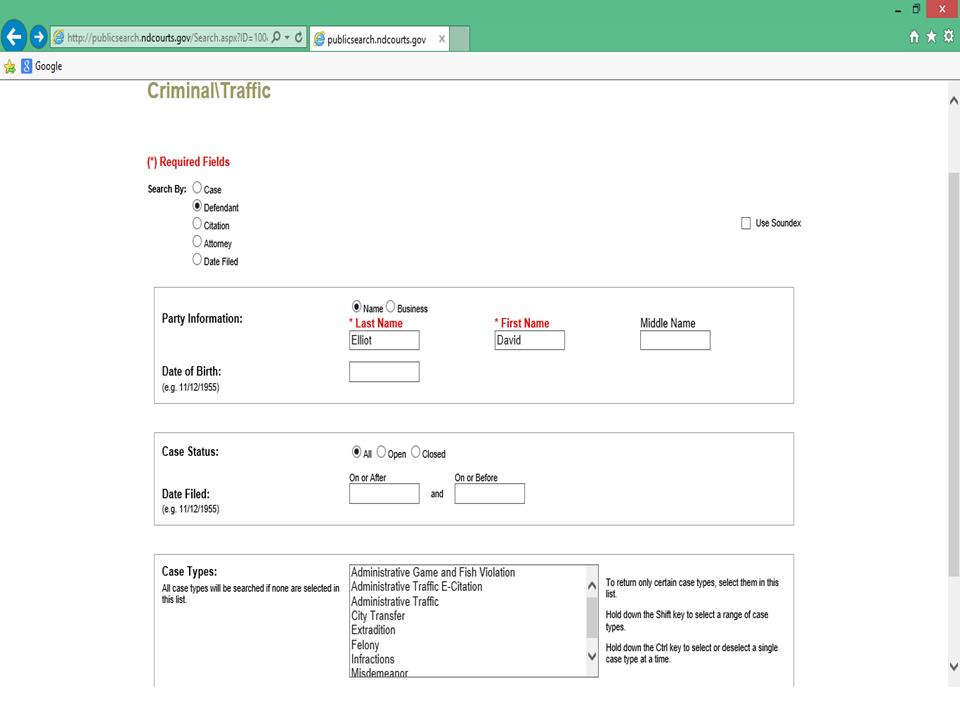Click the browser Back arrow button

click(14, 37)
